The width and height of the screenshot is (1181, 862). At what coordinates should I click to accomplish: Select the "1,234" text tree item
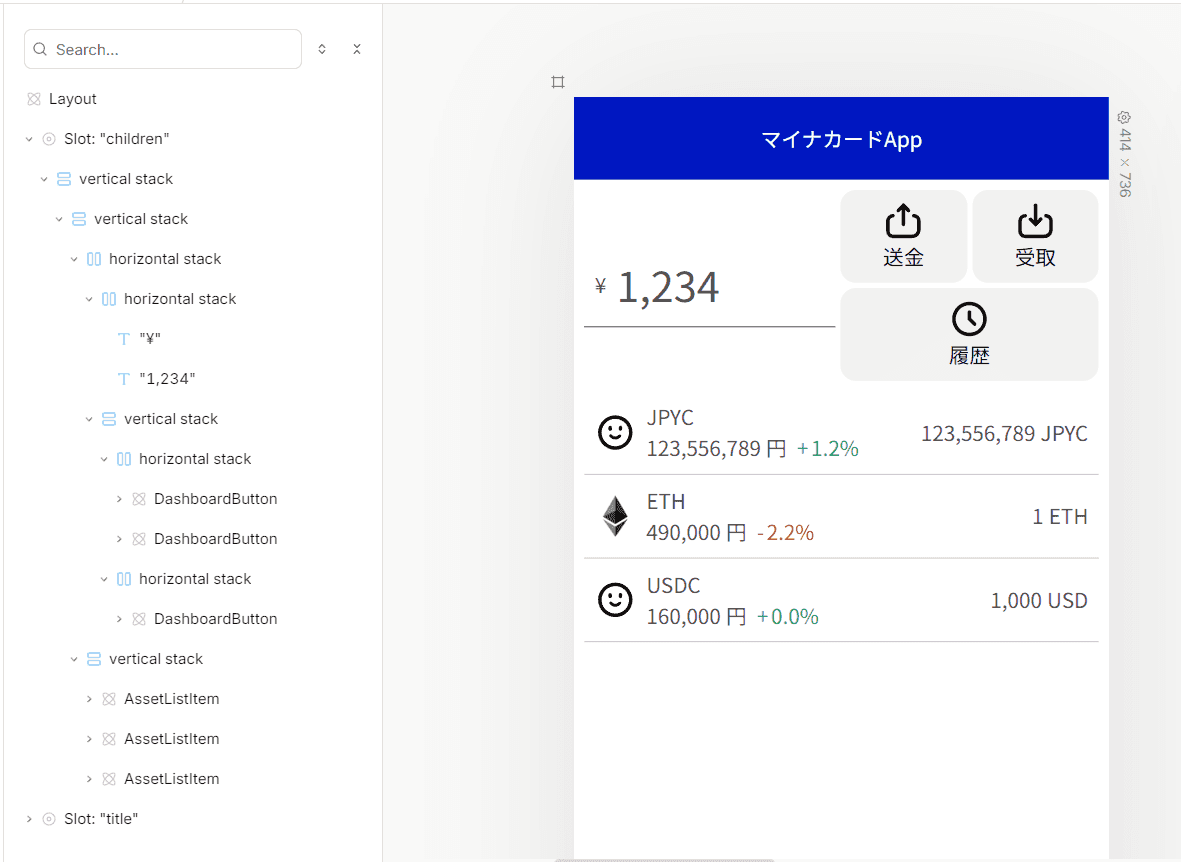[167, 378]
